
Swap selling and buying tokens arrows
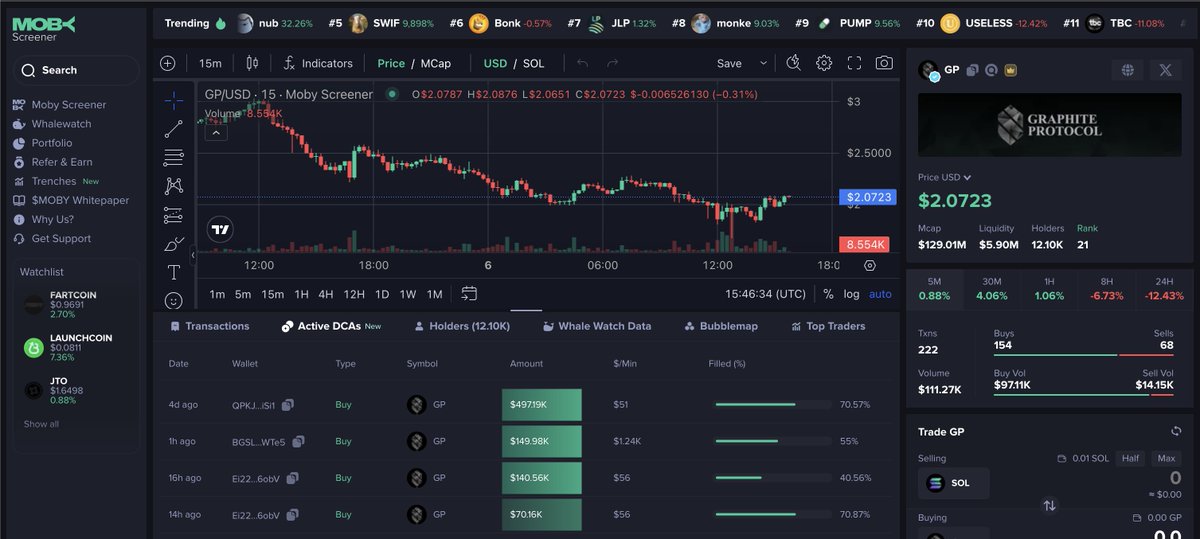click(x=1049, y=506)
